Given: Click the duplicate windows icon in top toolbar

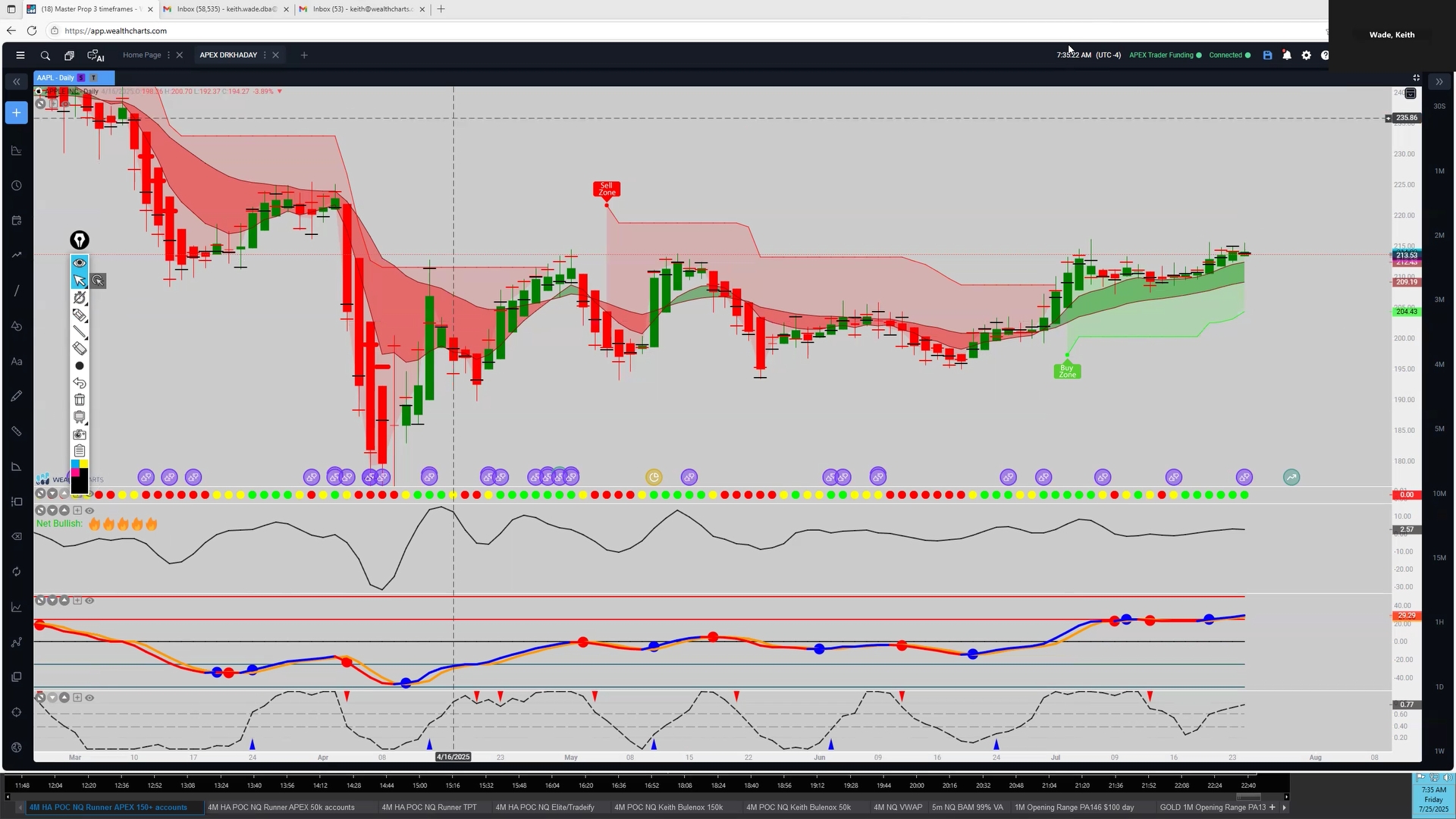Looking at the screenshot, I should tap(69, 55).
